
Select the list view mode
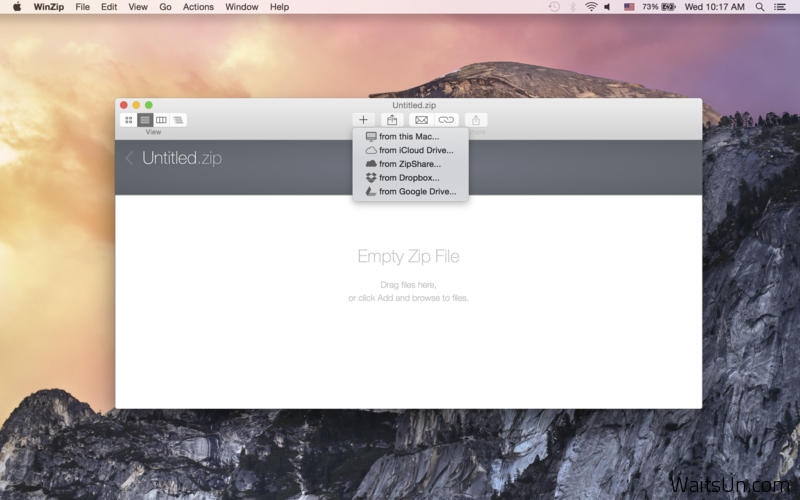point(145,120)
